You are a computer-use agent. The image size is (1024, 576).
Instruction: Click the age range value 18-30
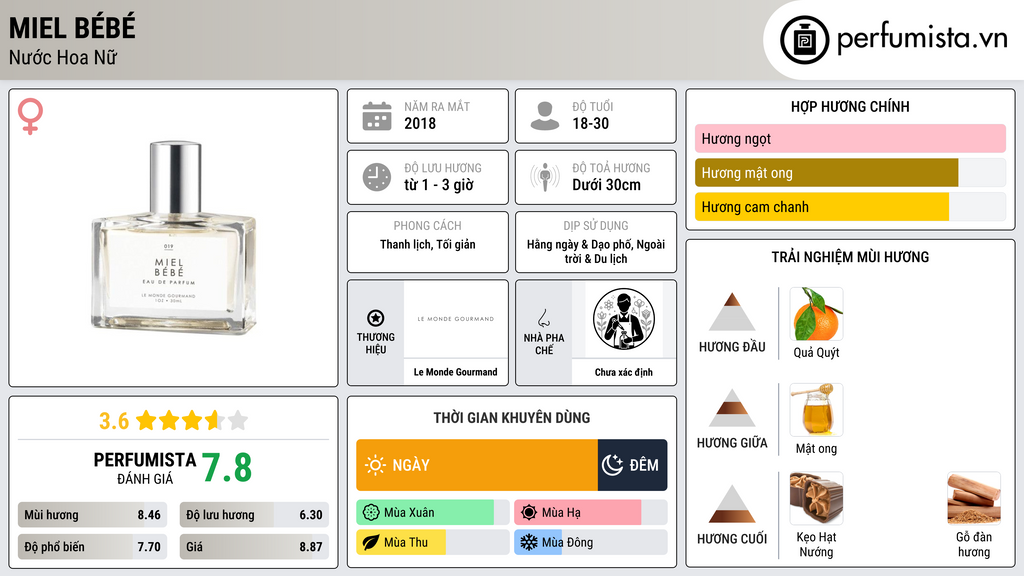pos(590,123)
